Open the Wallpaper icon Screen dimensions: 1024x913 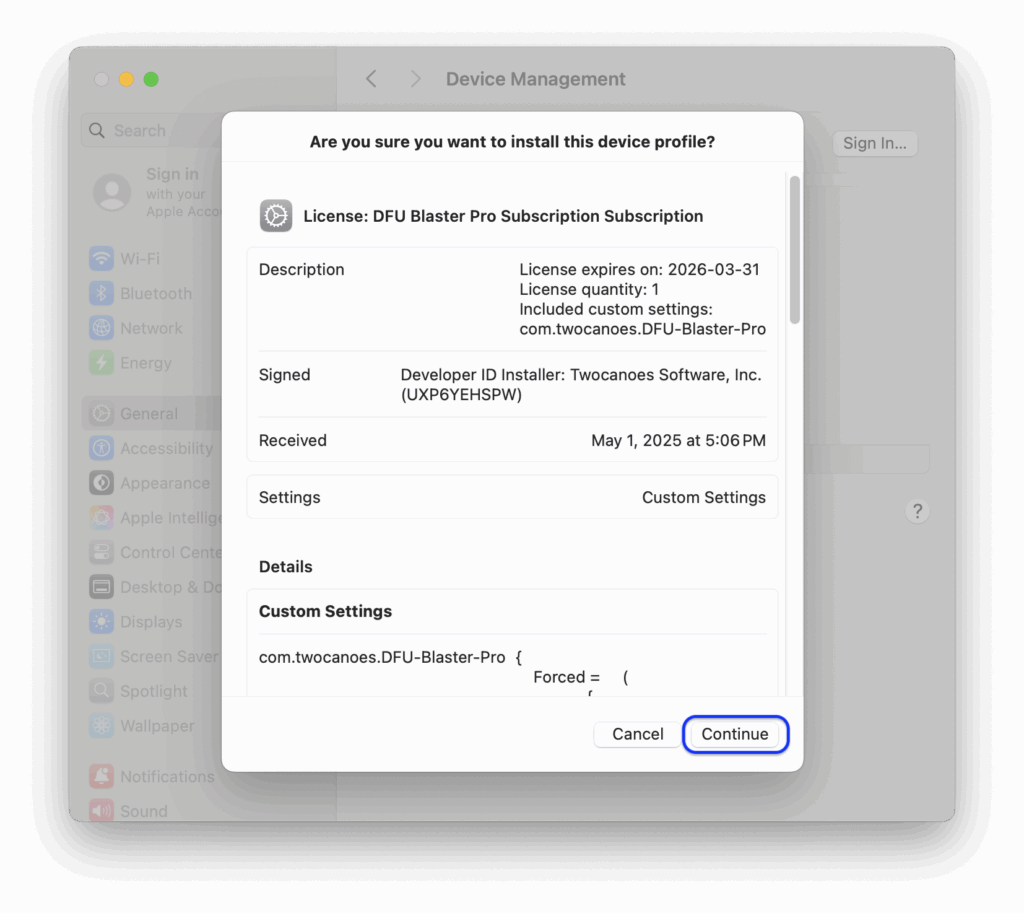click(101, 725)
